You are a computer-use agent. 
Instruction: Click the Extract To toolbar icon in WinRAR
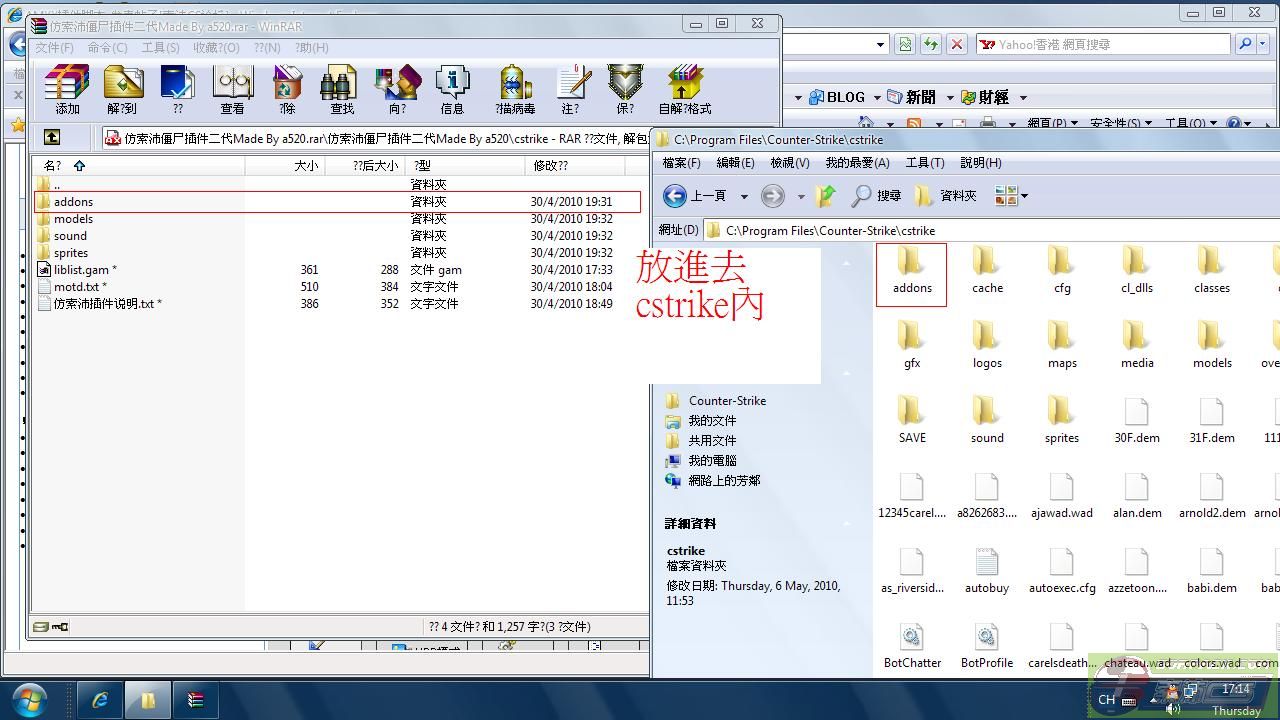click(122, 90)
